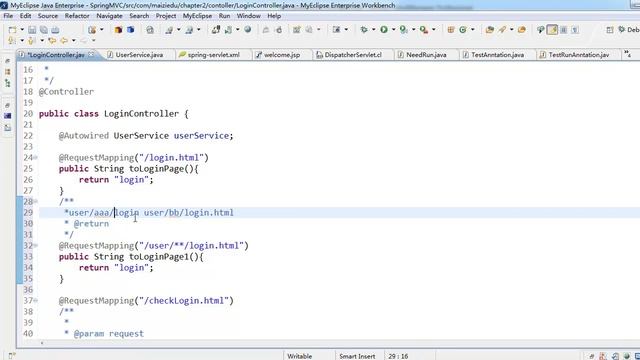Click the toLoginPage1 method name
Screen dimensions: 640x360
[x=159, y=257]
